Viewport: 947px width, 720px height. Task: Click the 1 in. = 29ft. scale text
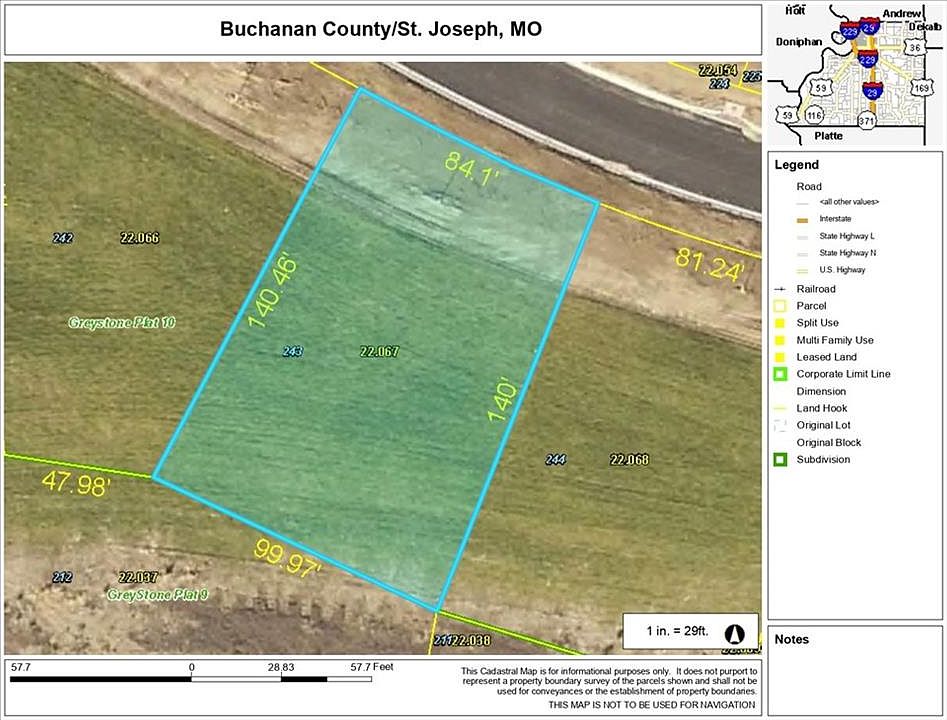[677, 631]
